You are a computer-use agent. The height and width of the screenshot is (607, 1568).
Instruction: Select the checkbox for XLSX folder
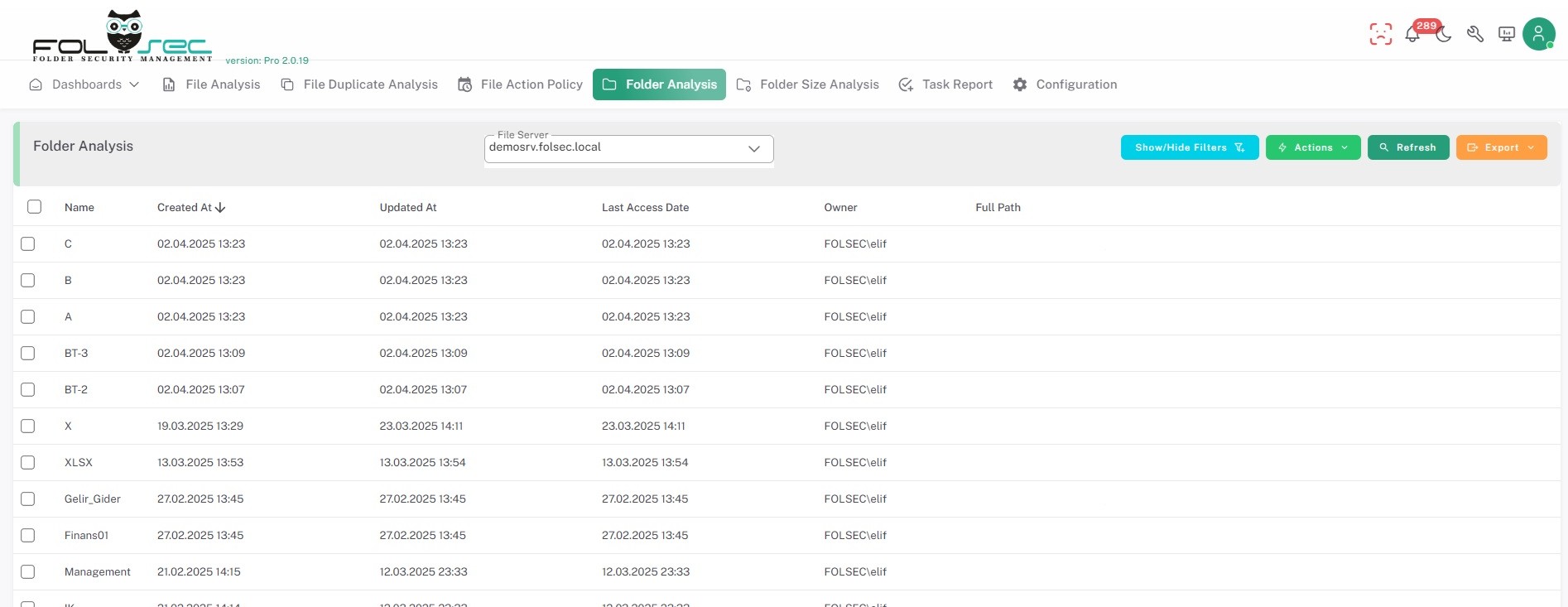[28, 462]
